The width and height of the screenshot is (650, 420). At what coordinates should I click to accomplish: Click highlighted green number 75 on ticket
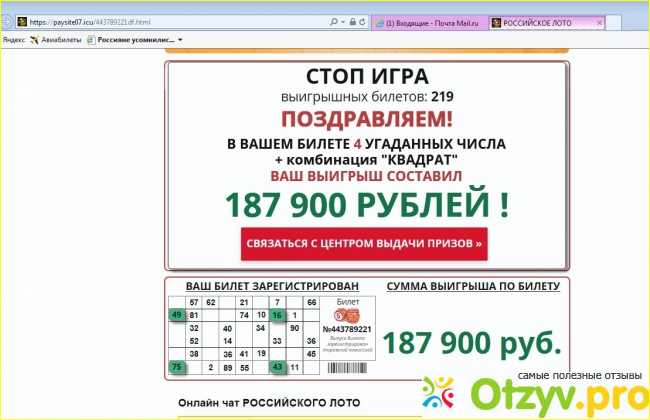click(x=177, y=367)
